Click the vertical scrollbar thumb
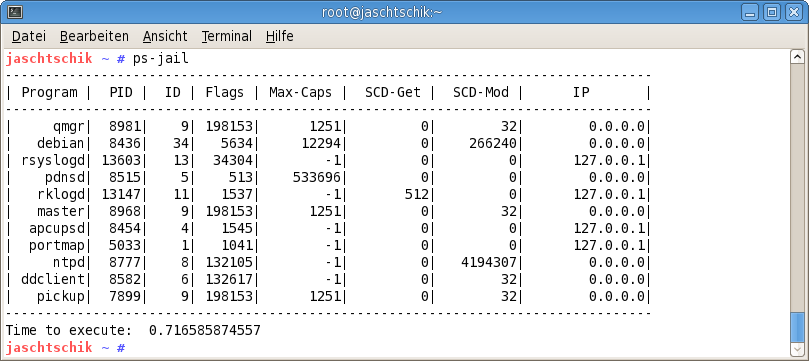The height and width of the screenshot is (361, 809). (x=797, y=327)
